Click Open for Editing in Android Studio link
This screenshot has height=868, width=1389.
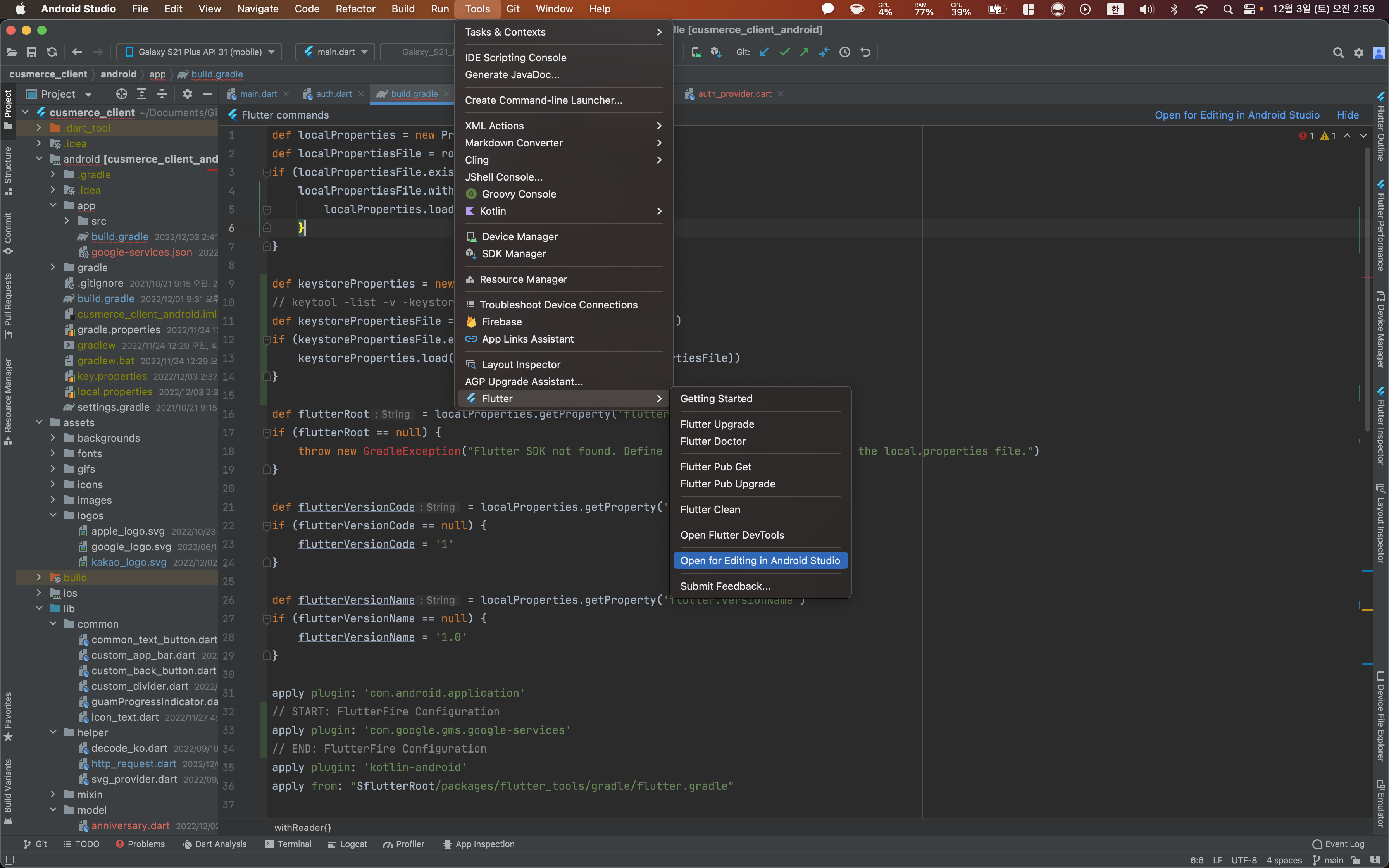(x=1237, y=115)
